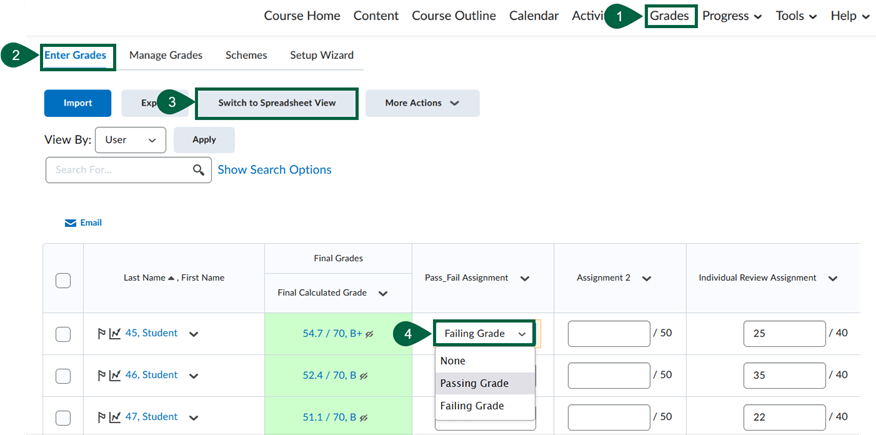Viewport: 876px width, 435px height.
Task: Open the Grades navigation item
Action: 669,16
